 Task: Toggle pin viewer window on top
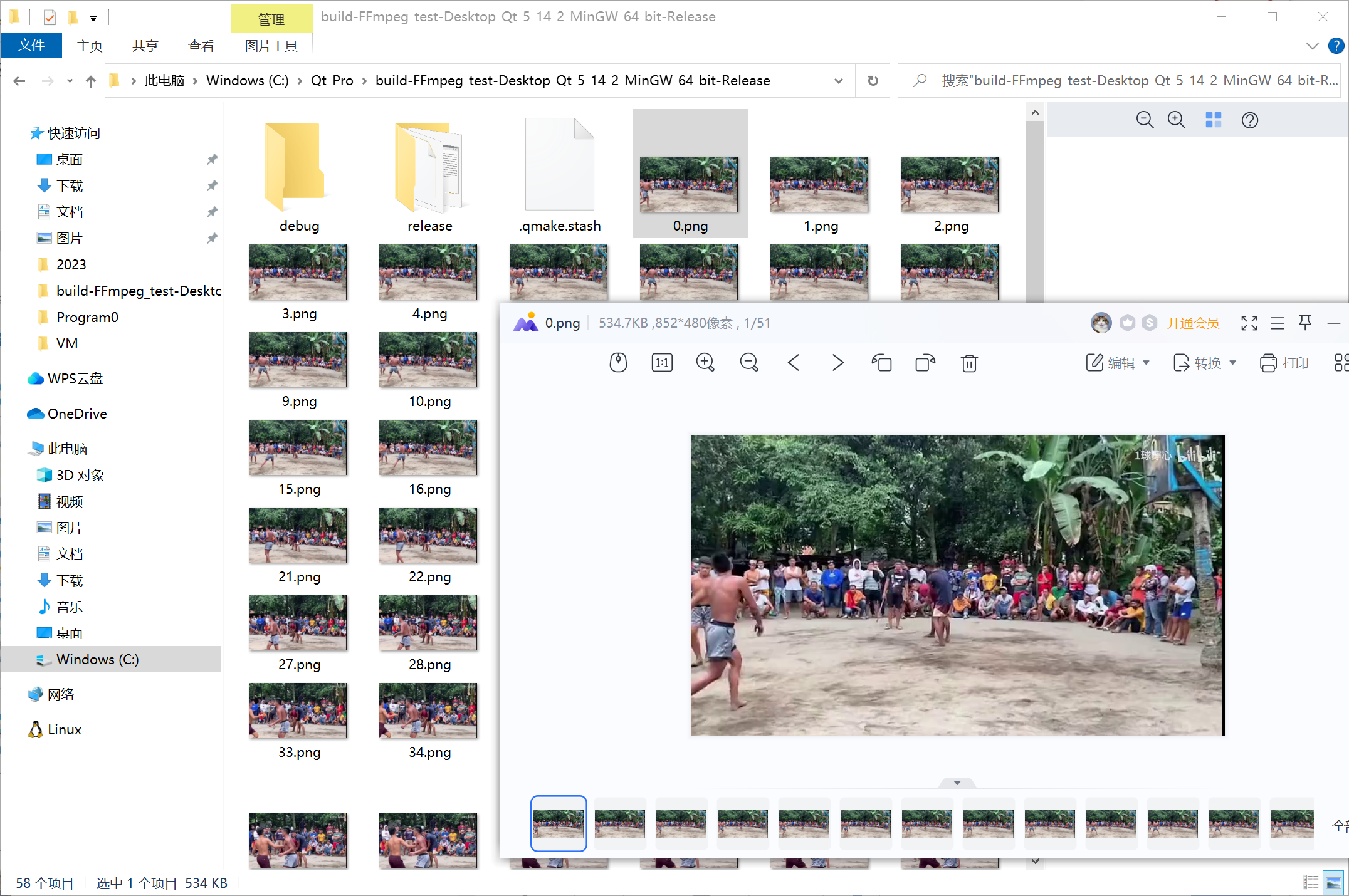click(1305, 323)
